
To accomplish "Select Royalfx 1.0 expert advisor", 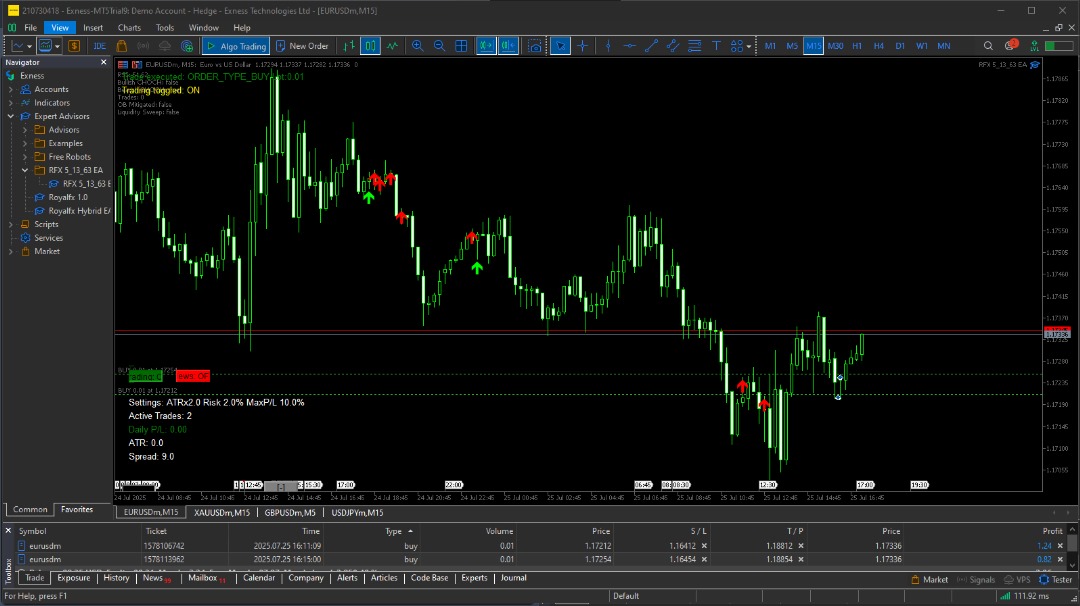I will [x=68, y=197].
